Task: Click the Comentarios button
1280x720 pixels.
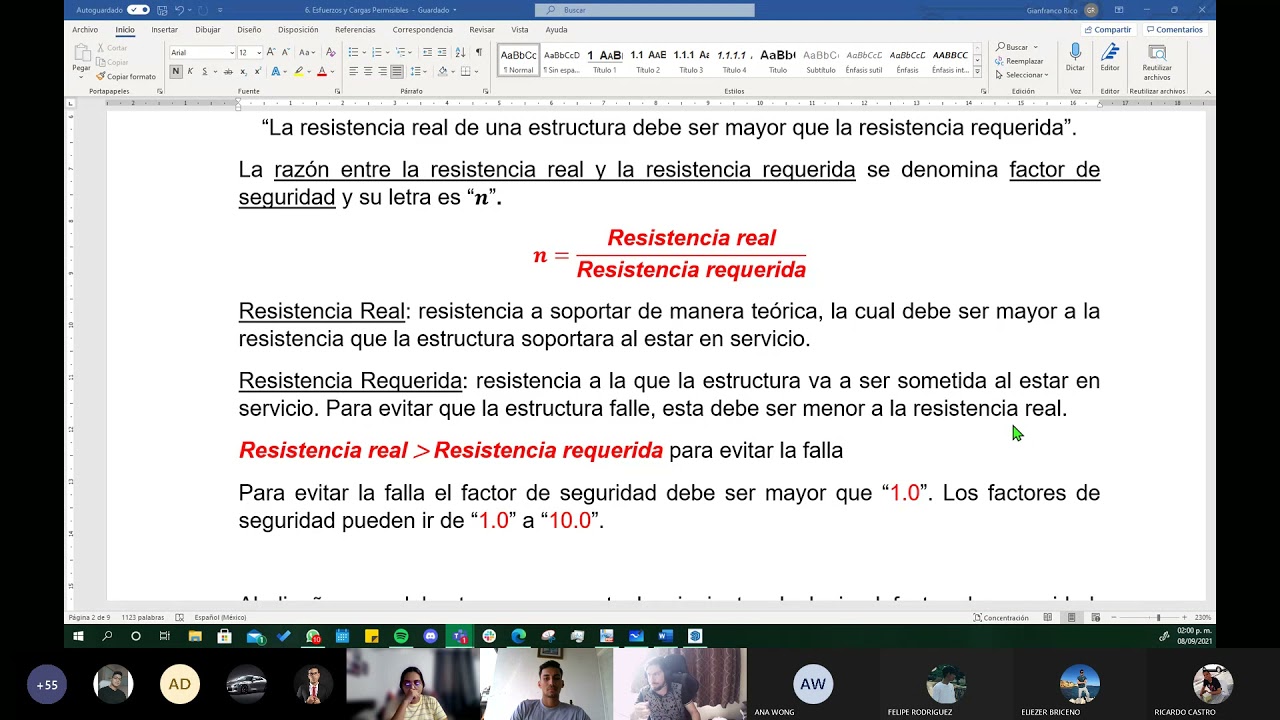Action: (1175, 30)
